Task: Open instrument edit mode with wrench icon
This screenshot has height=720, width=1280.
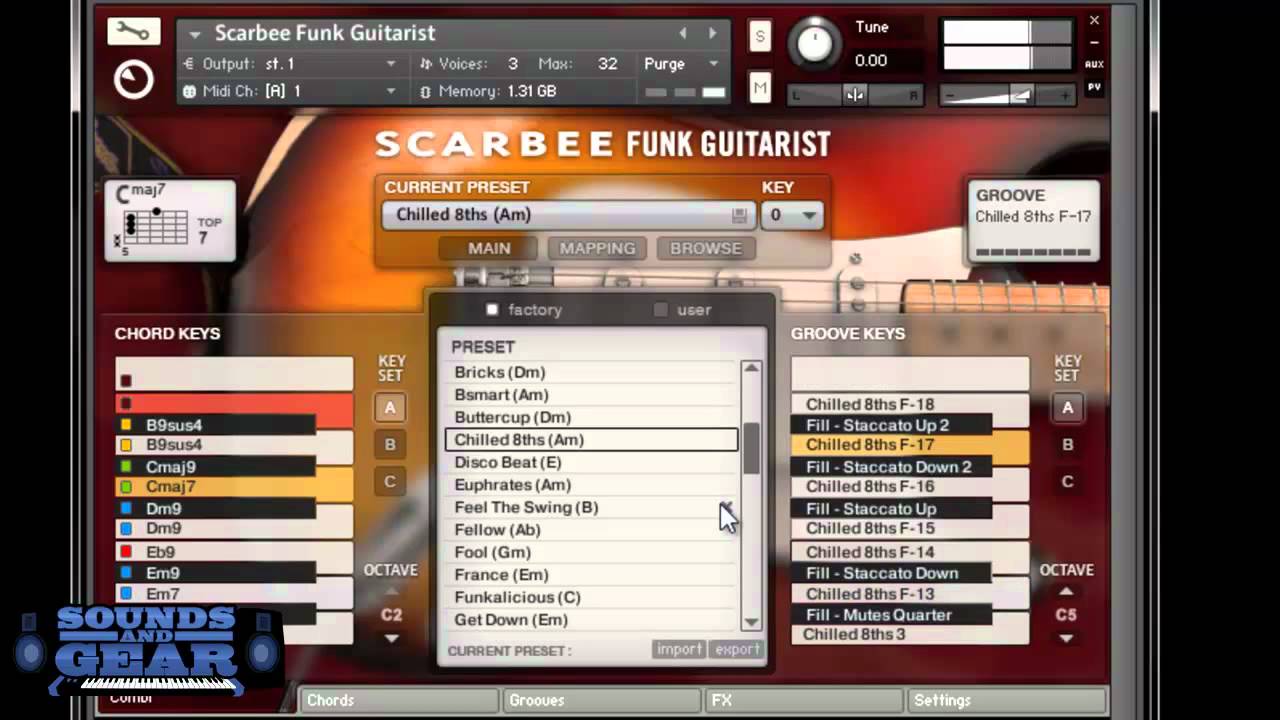Action: click(x=134, y=32)
